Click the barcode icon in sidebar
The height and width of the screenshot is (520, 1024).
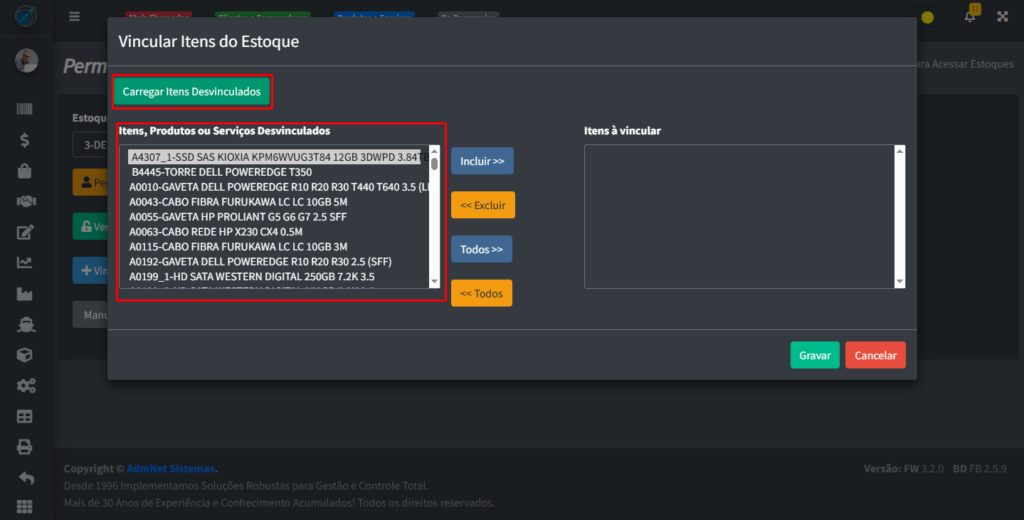coord(25,109)
